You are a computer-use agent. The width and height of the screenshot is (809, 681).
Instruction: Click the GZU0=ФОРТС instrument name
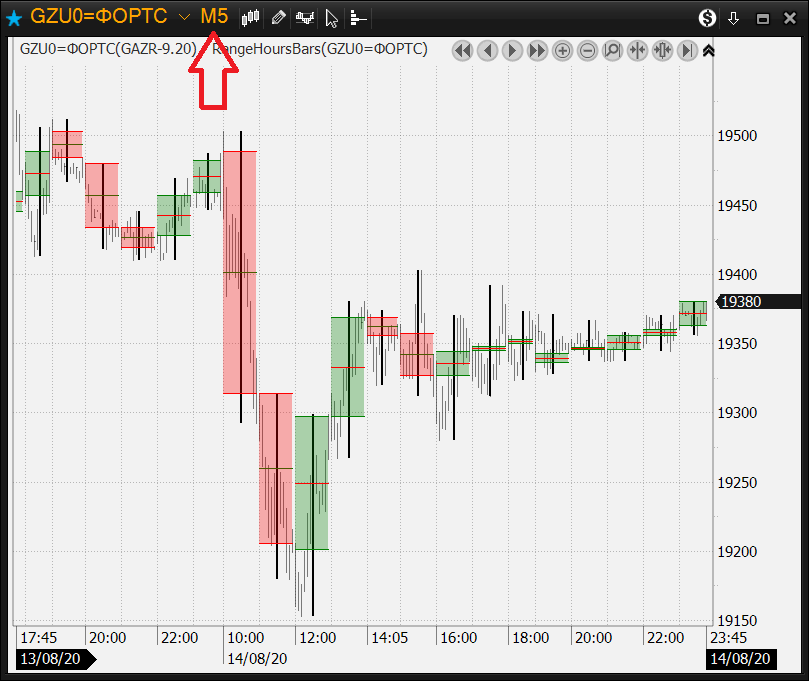click(x=98, y=17)
